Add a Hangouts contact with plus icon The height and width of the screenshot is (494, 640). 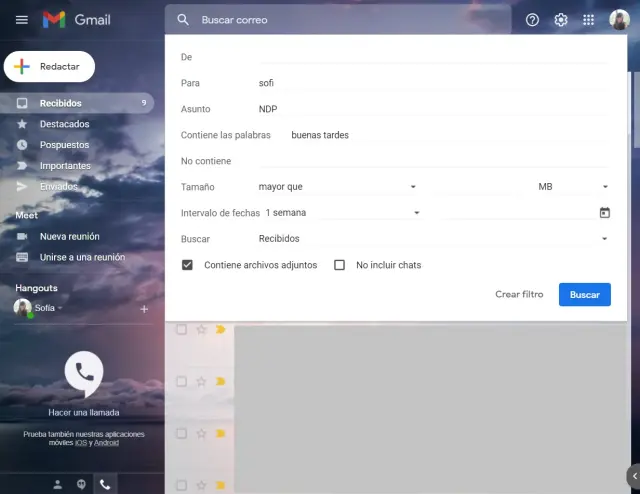point(144,309)
